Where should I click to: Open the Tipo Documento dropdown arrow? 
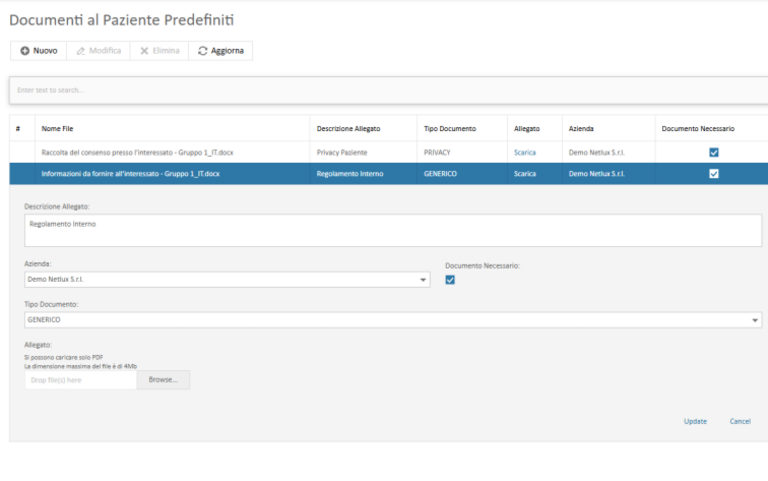point(755,320)
